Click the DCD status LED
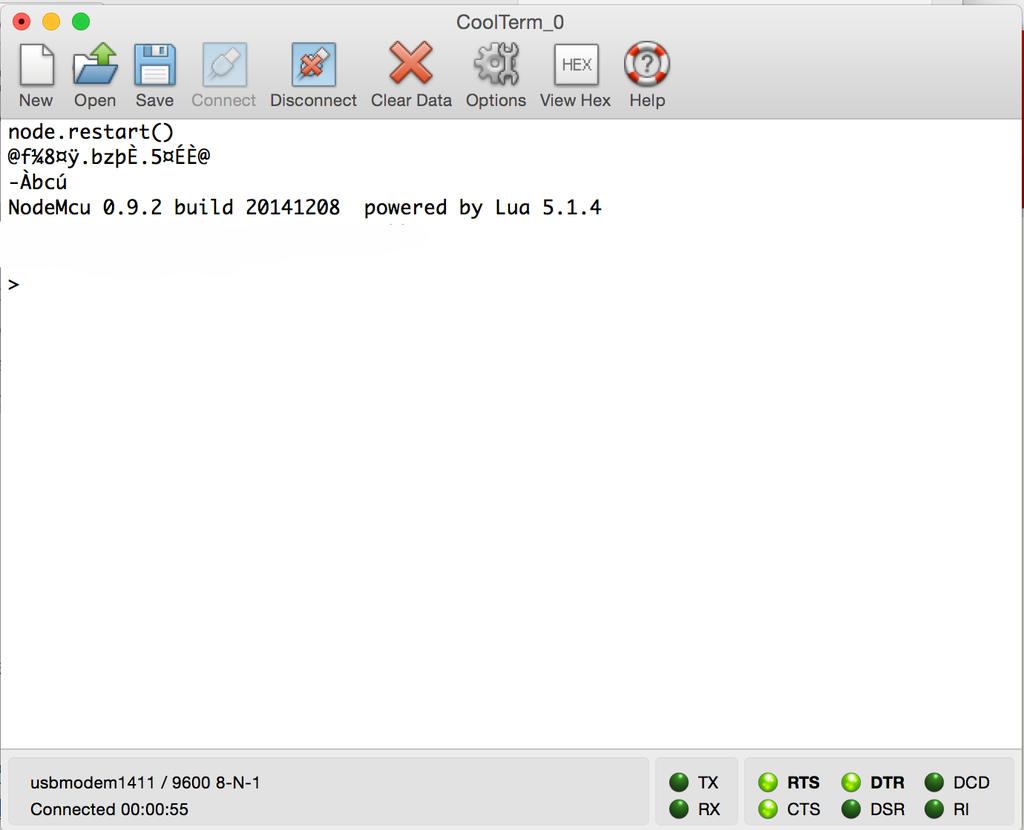The height and width of the screenshot is (830, 1024). [935, 782]
